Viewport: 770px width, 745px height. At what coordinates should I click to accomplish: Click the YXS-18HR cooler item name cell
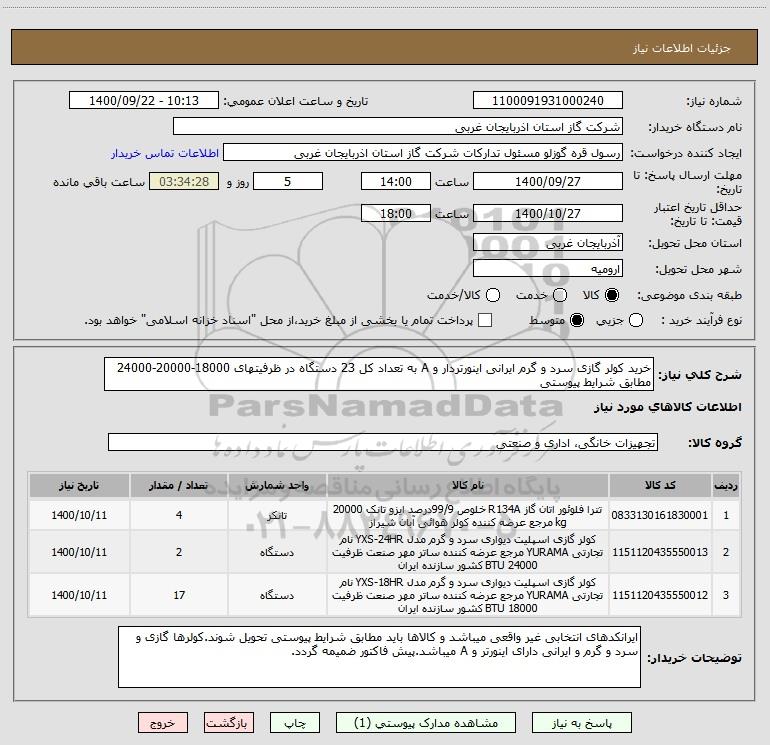pos(468,595)
